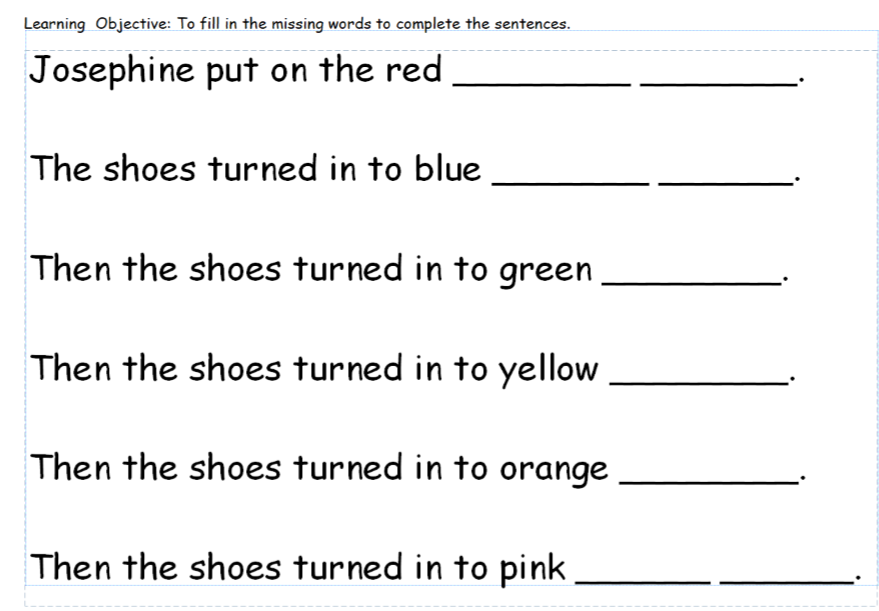Click the word "green" in the third sentence
The image size is (879, 611).
pyautogui.click(x=545, y=272)
